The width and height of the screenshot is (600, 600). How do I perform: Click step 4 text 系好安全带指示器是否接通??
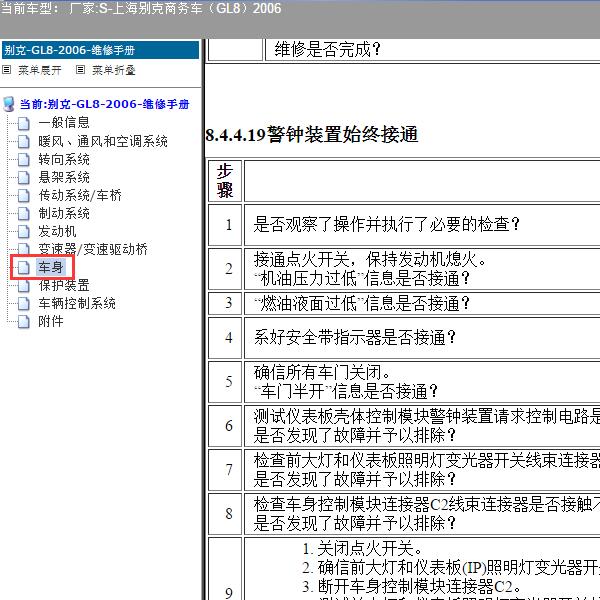(354, 338)
